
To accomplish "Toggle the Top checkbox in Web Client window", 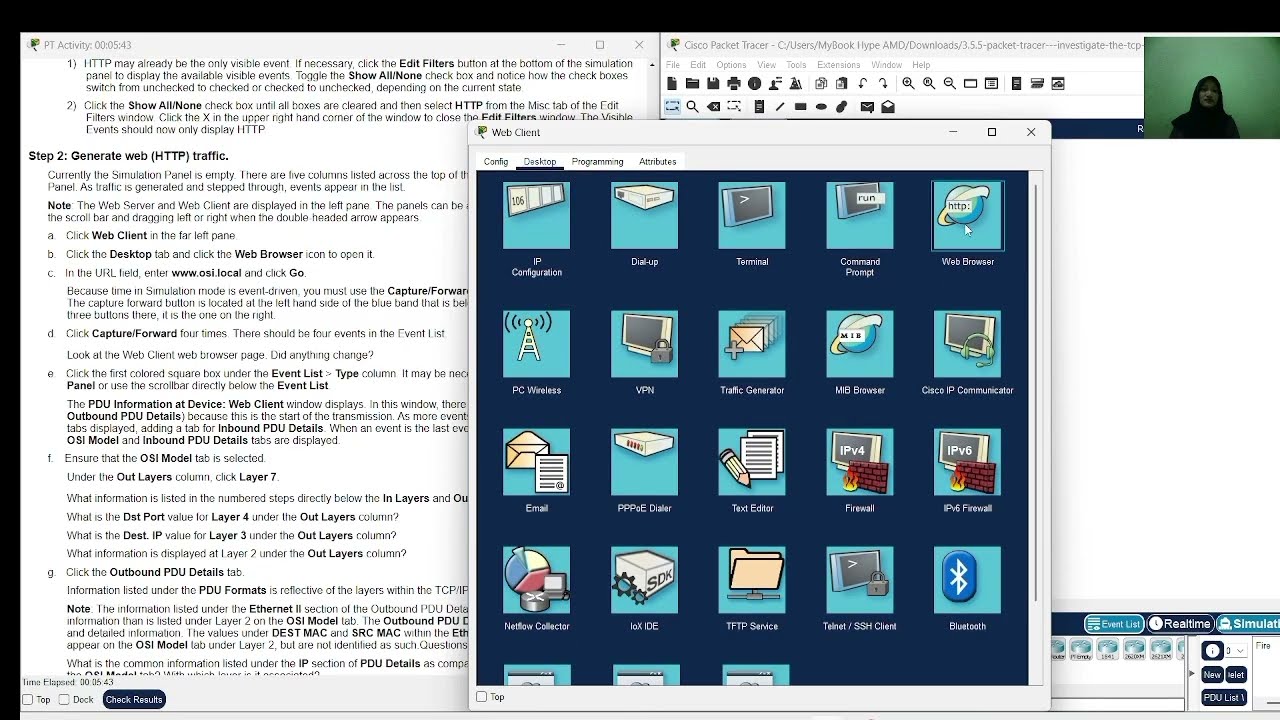I will point(482,697).
